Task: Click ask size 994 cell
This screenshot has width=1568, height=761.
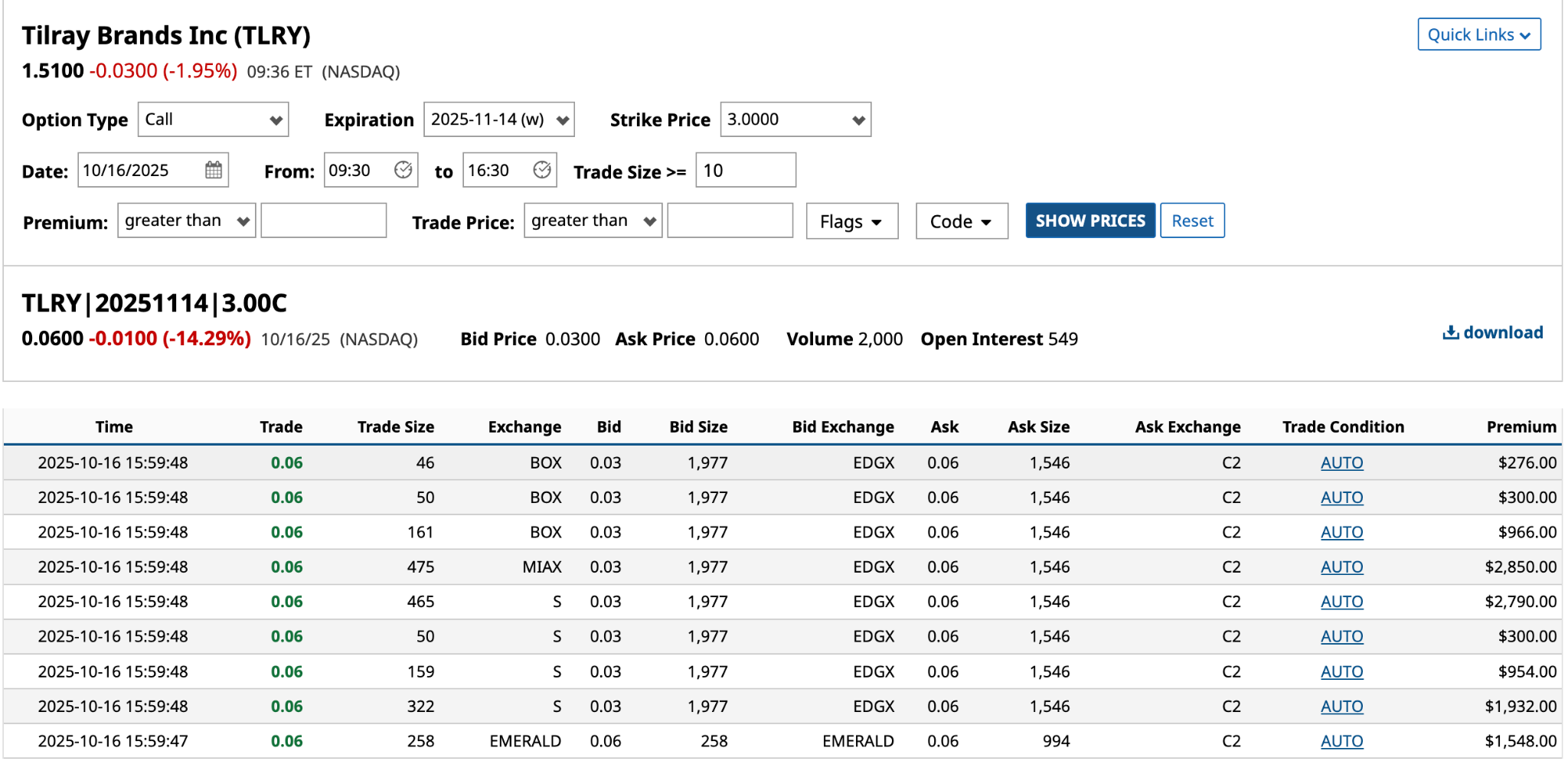Action: pyautogui.click(x=1056, y=741)
